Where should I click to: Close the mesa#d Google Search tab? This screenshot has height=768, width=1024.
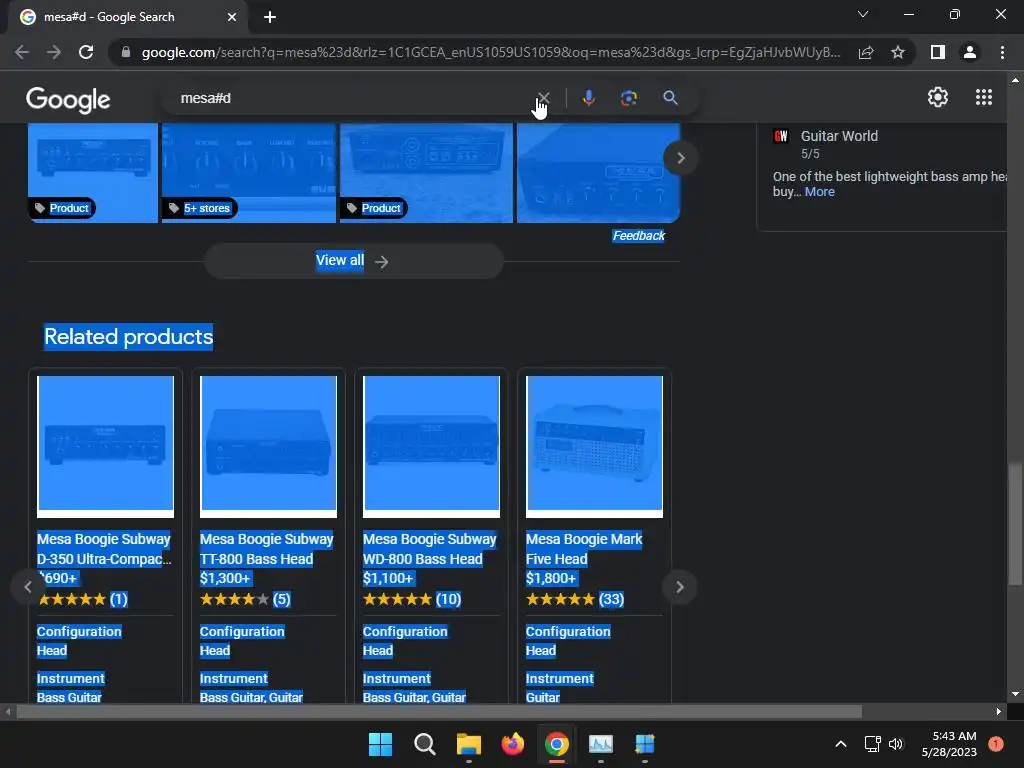[232, 17]
